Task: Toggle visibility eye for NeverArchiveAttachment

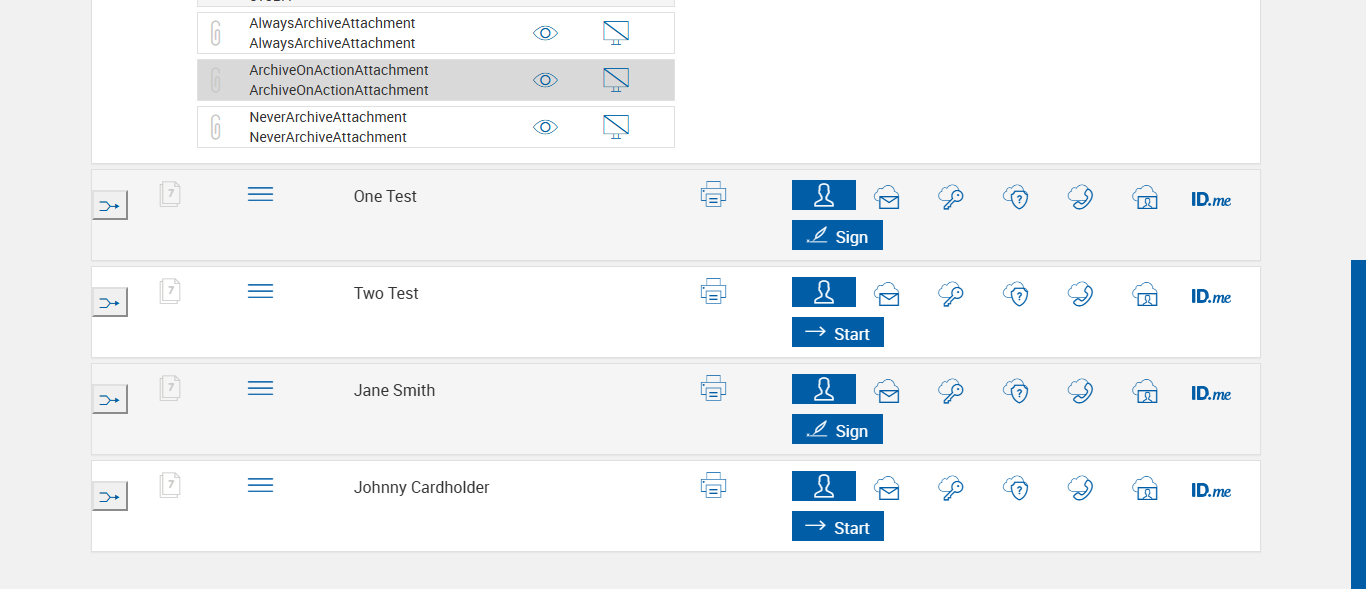Action: click(x=545, y=127)
